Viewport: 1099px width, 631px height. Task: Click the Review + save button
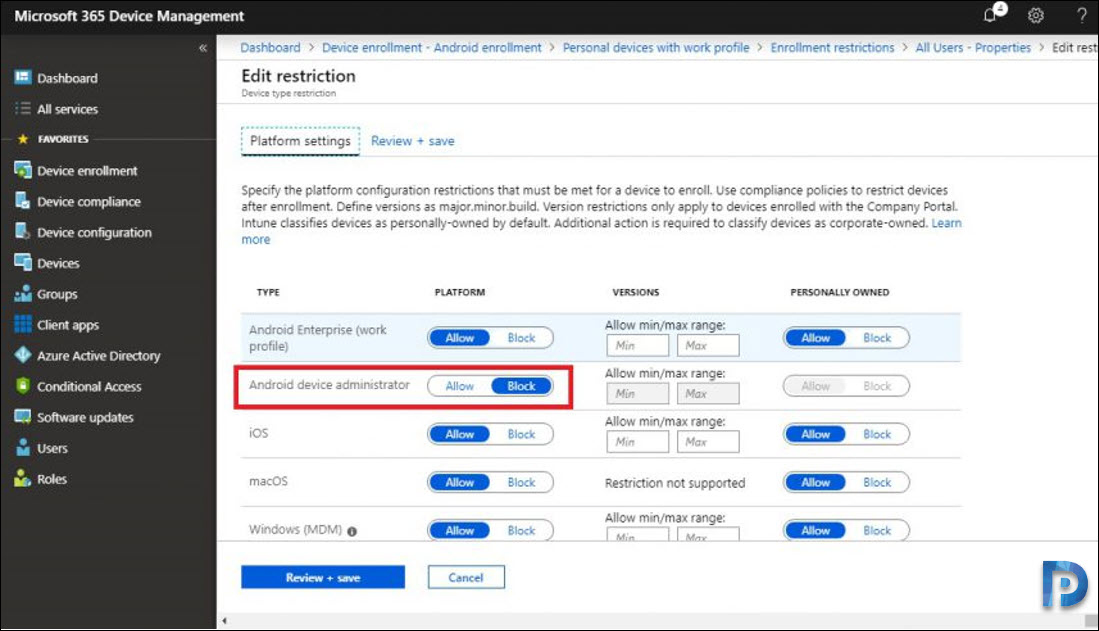pos(323,577)
